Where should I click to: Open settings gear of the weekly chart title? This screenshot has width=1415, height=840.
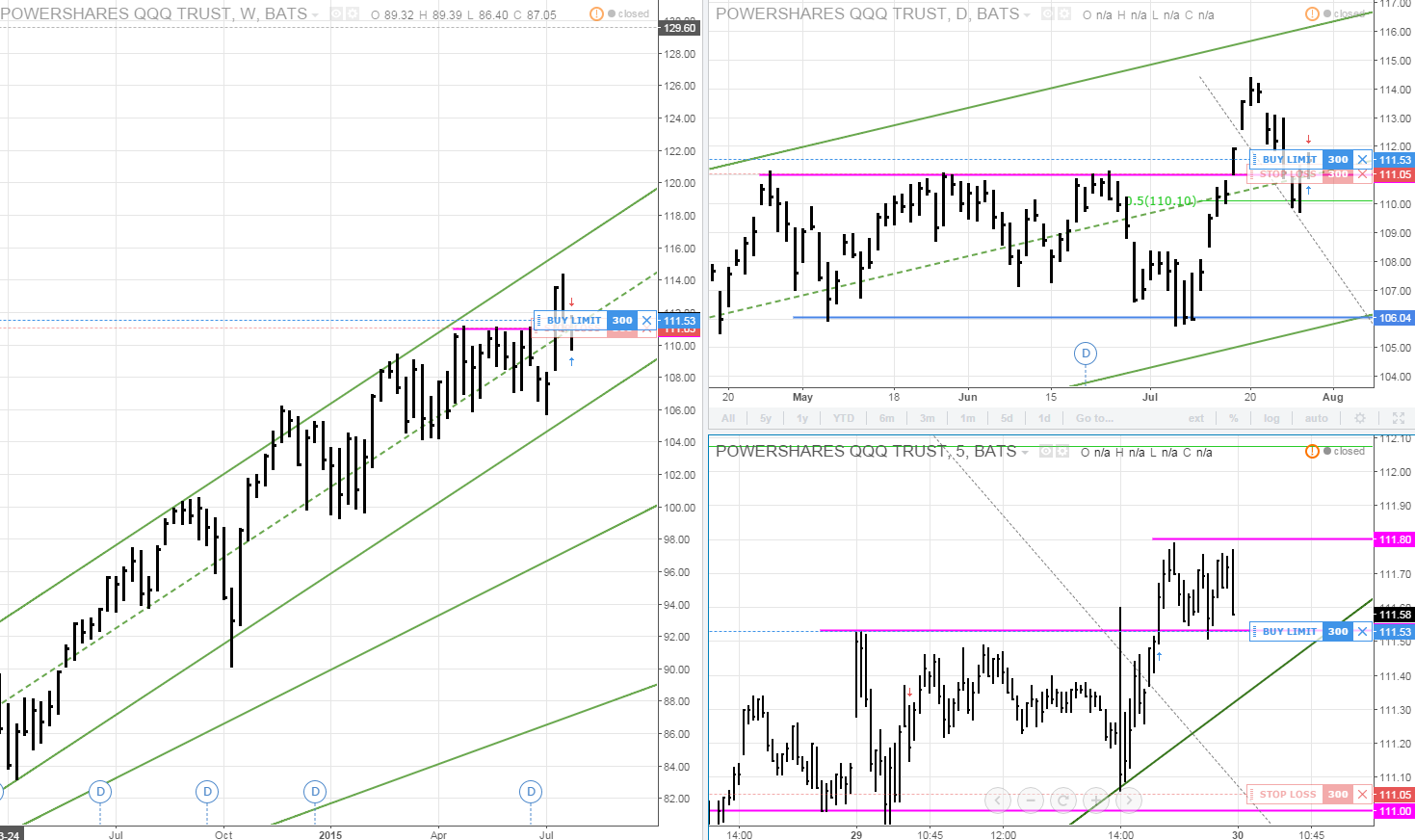click(x=353, y=14)
